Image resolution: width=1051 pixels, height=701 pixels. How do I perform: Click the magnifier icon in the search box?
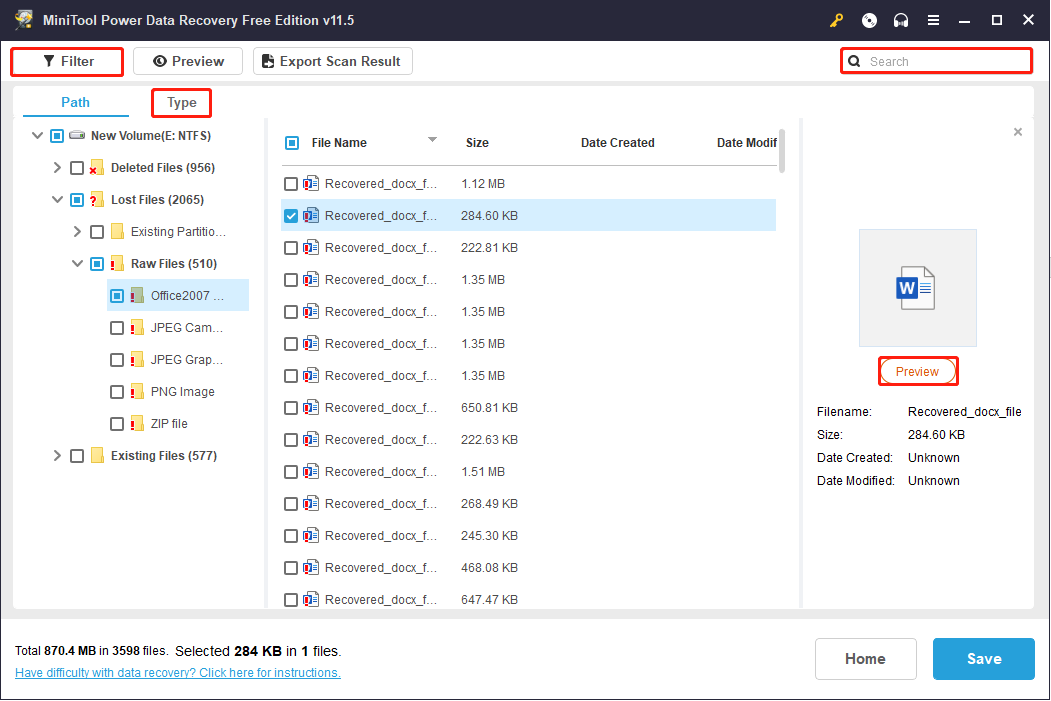pos(856,61)
